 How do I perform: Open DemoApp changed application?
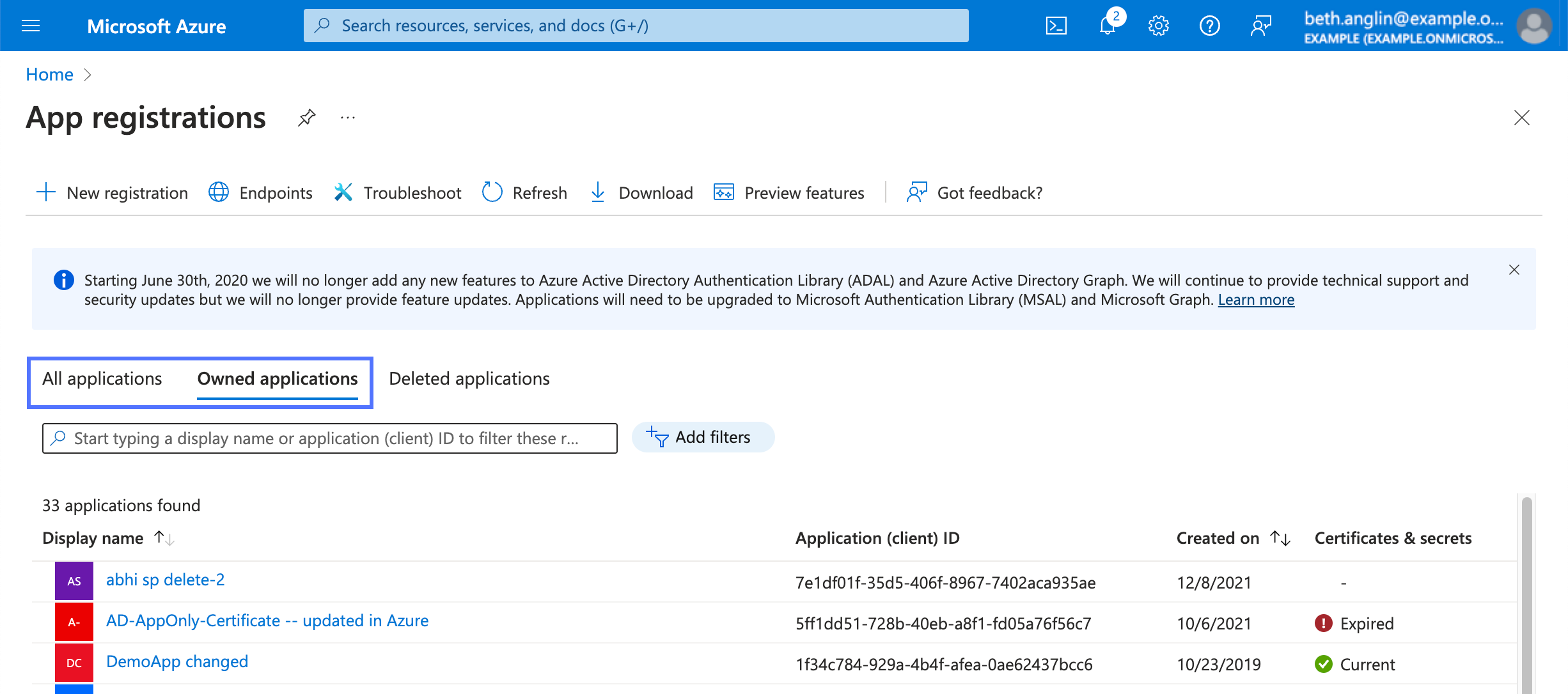pyautogui.click(x=177, y=661)
